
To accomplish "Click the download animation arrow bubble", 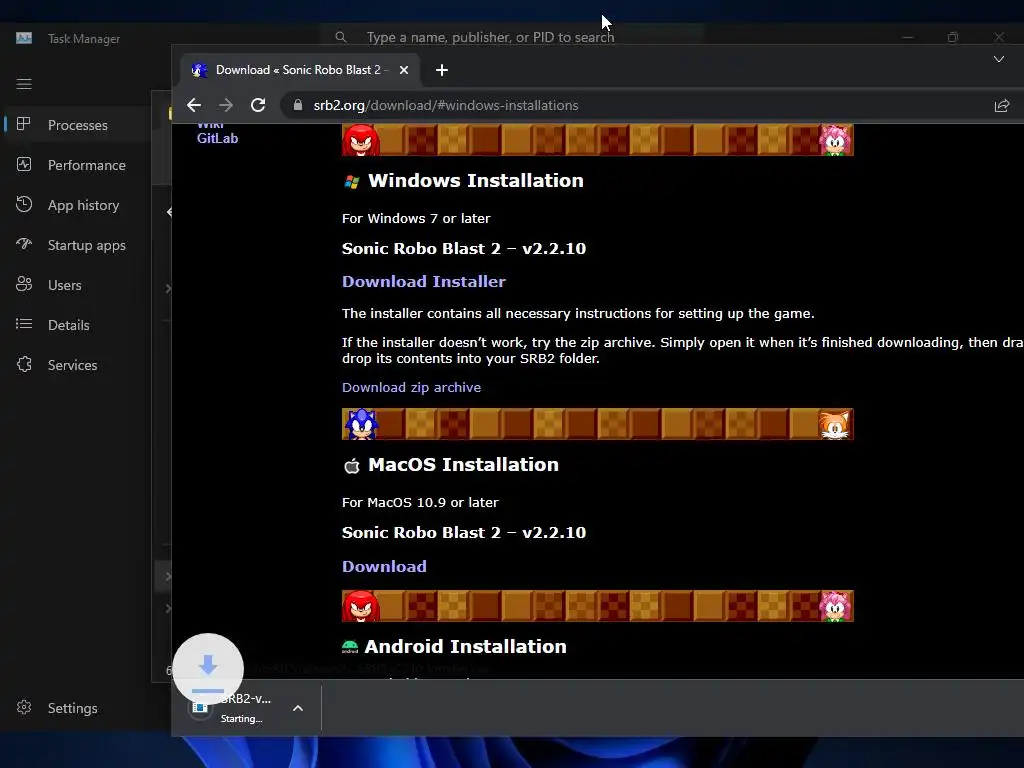I will click(208, 669).
